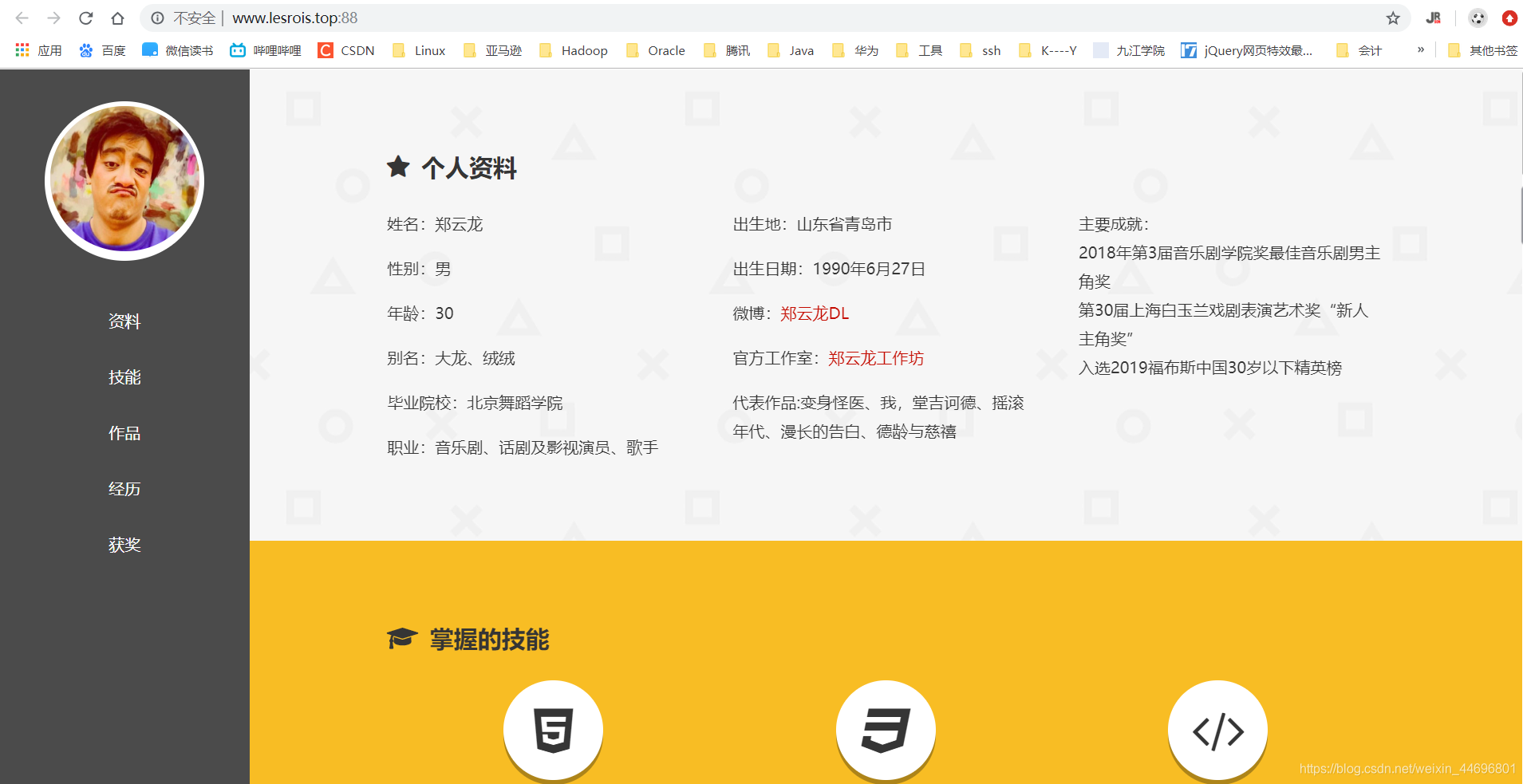Viewport: 1523px width, 784px height.
Task: Open the 其他书签 folder
Action: (1482, 50)
